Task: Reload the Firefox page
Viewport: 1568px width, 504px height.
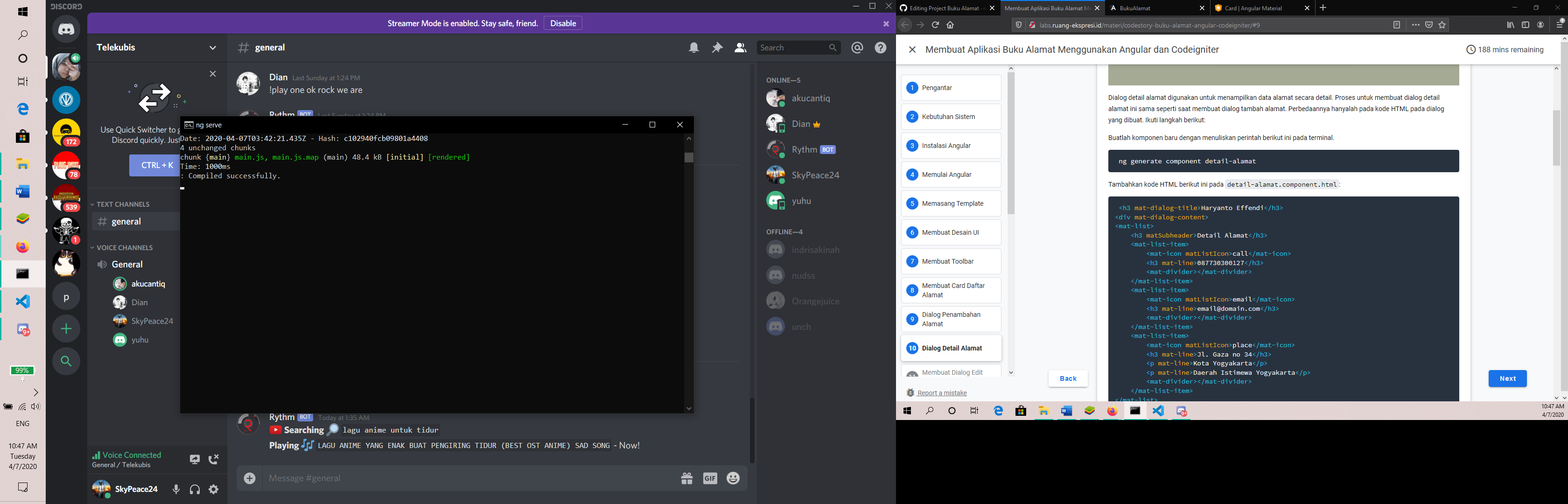Action: pyautogui.click(x=935, y=25)
